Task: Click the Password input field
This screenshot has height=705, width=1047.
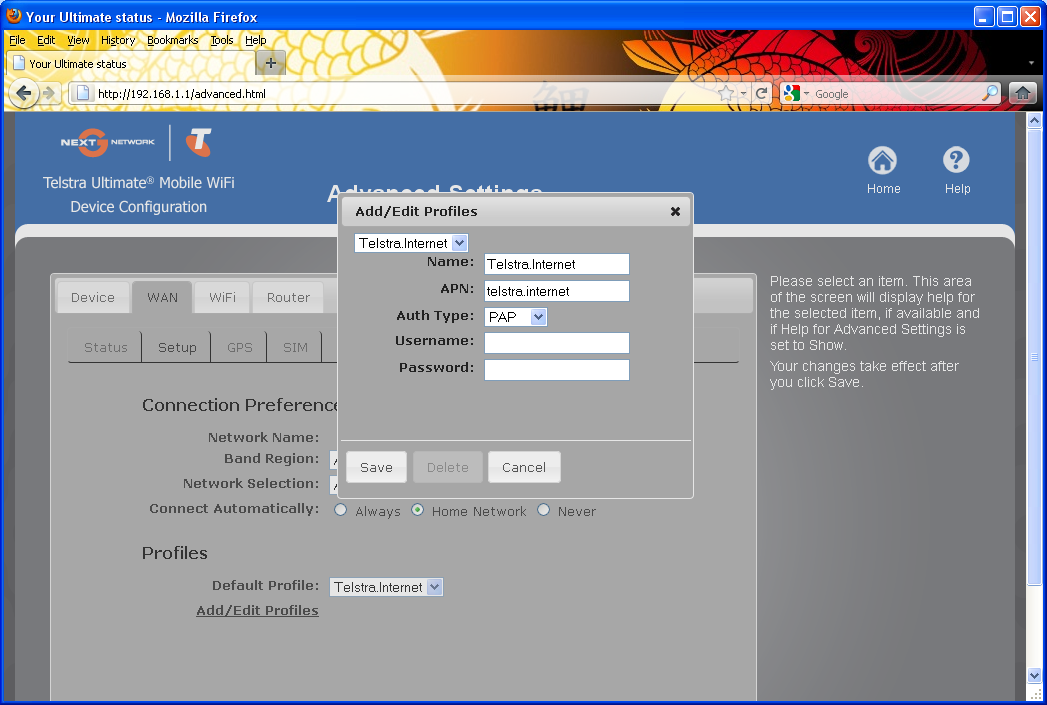Action: click(x=557, y=370)
